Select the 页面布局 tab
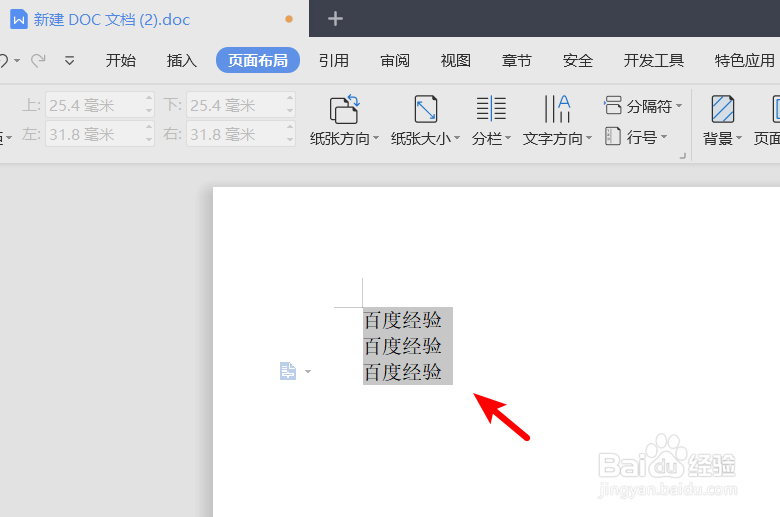The width and height of the screenshot is (780, 517). [x=258, y=60]
